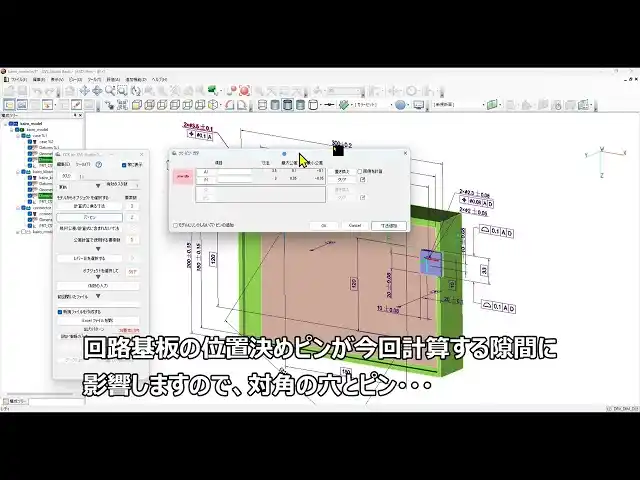Toggle the case node visibility checkbox

click(x=24, y=136)
